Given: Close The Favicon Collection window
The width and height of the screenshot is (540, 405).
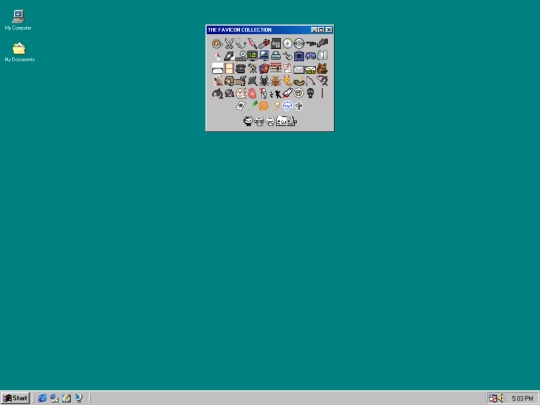Looking at the screenshot, I should click(329, 30).
